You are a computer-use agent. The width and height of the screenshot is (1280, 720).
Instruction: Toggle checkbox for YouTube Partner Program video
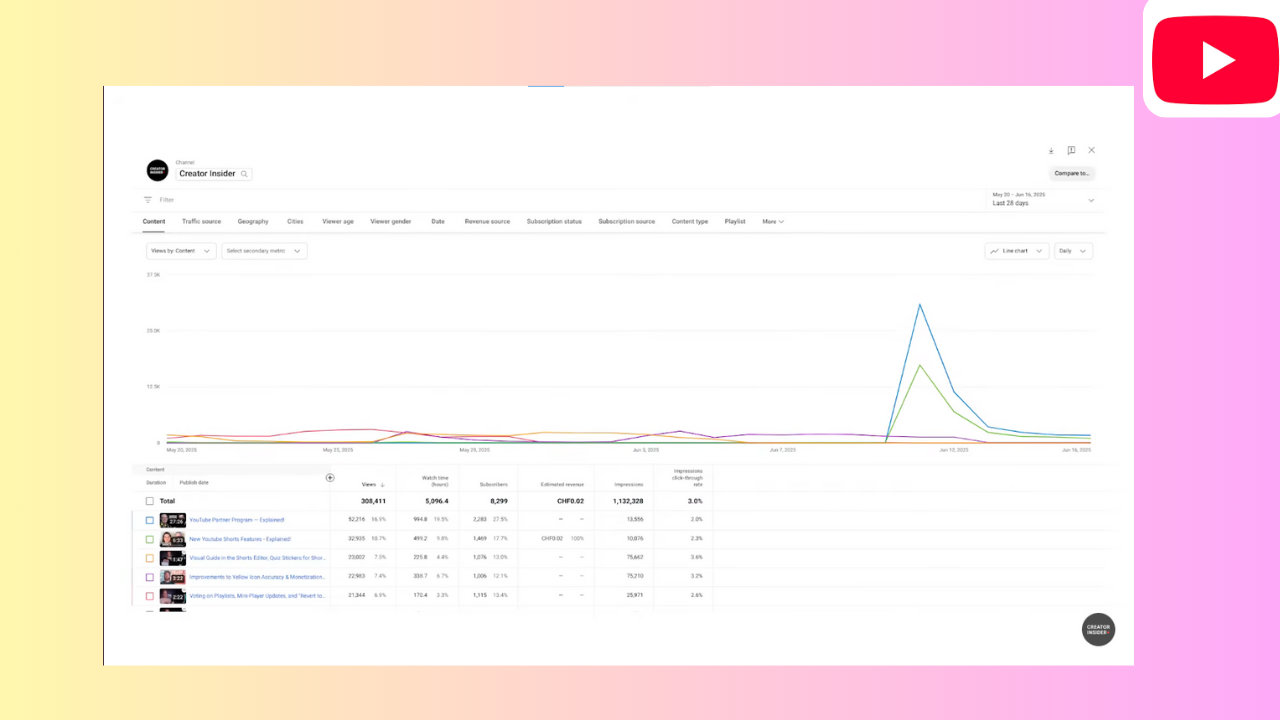[x=150, y=520]
